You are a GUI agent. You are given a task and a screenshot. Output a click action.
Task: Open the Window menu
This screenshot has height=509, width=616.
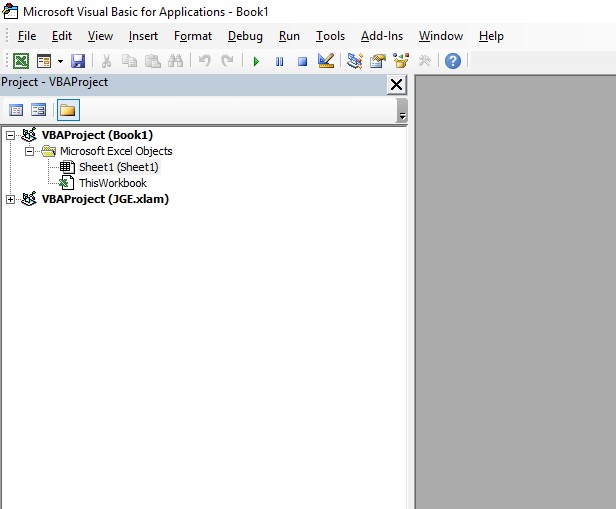[441, 36]
